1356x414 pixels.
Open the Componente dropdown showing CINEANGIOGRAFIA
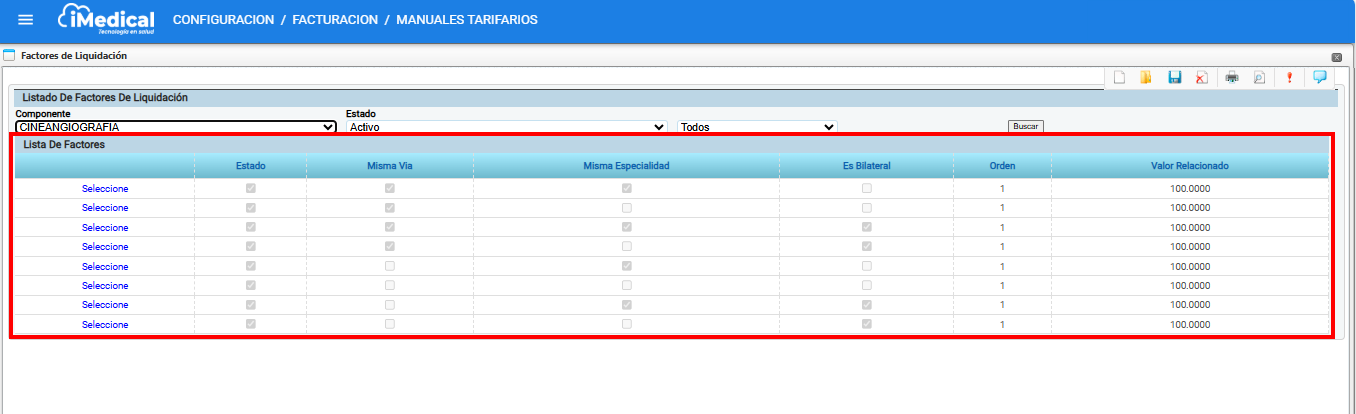pyautogui.click(x=176, y=127)
